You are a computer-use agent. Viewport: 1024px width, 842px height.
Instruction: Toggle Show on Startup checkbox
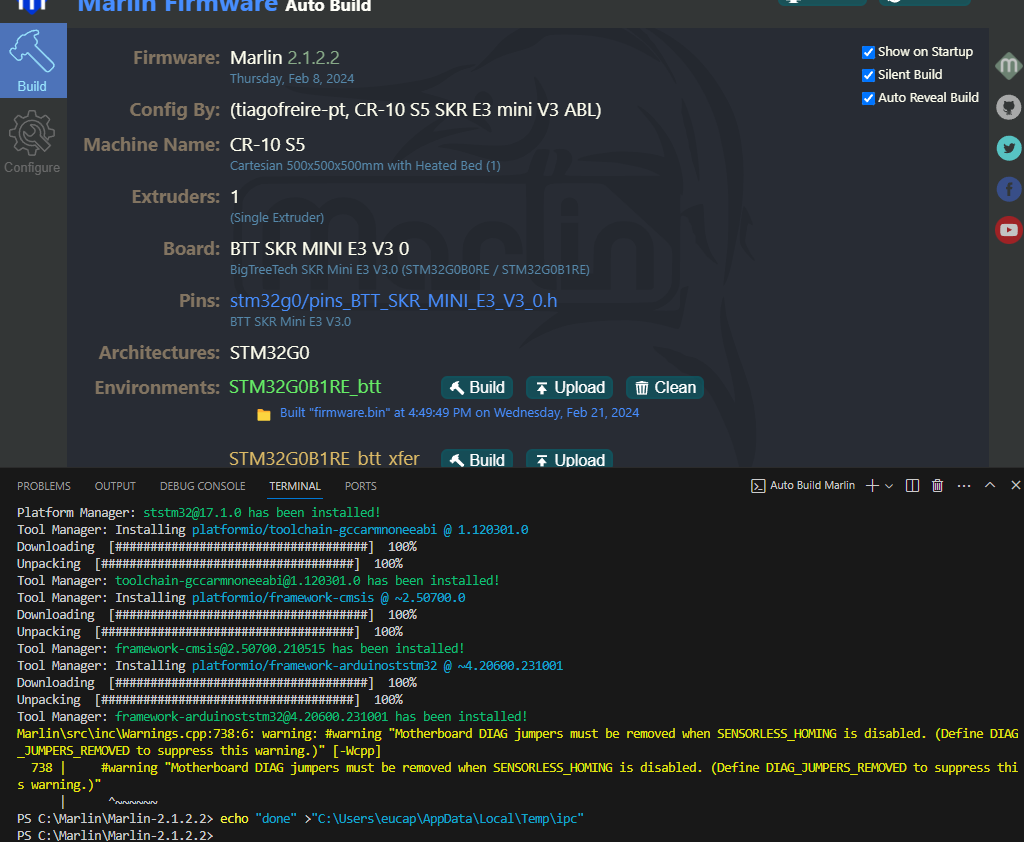click(868, 52)
